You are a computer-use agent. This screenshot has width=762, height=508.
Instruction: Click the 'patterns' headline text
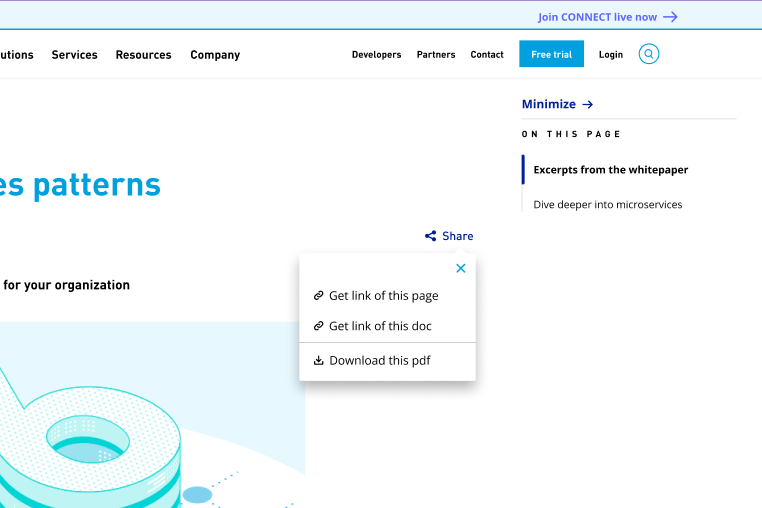pyautogui.click(x=97, y=185)
